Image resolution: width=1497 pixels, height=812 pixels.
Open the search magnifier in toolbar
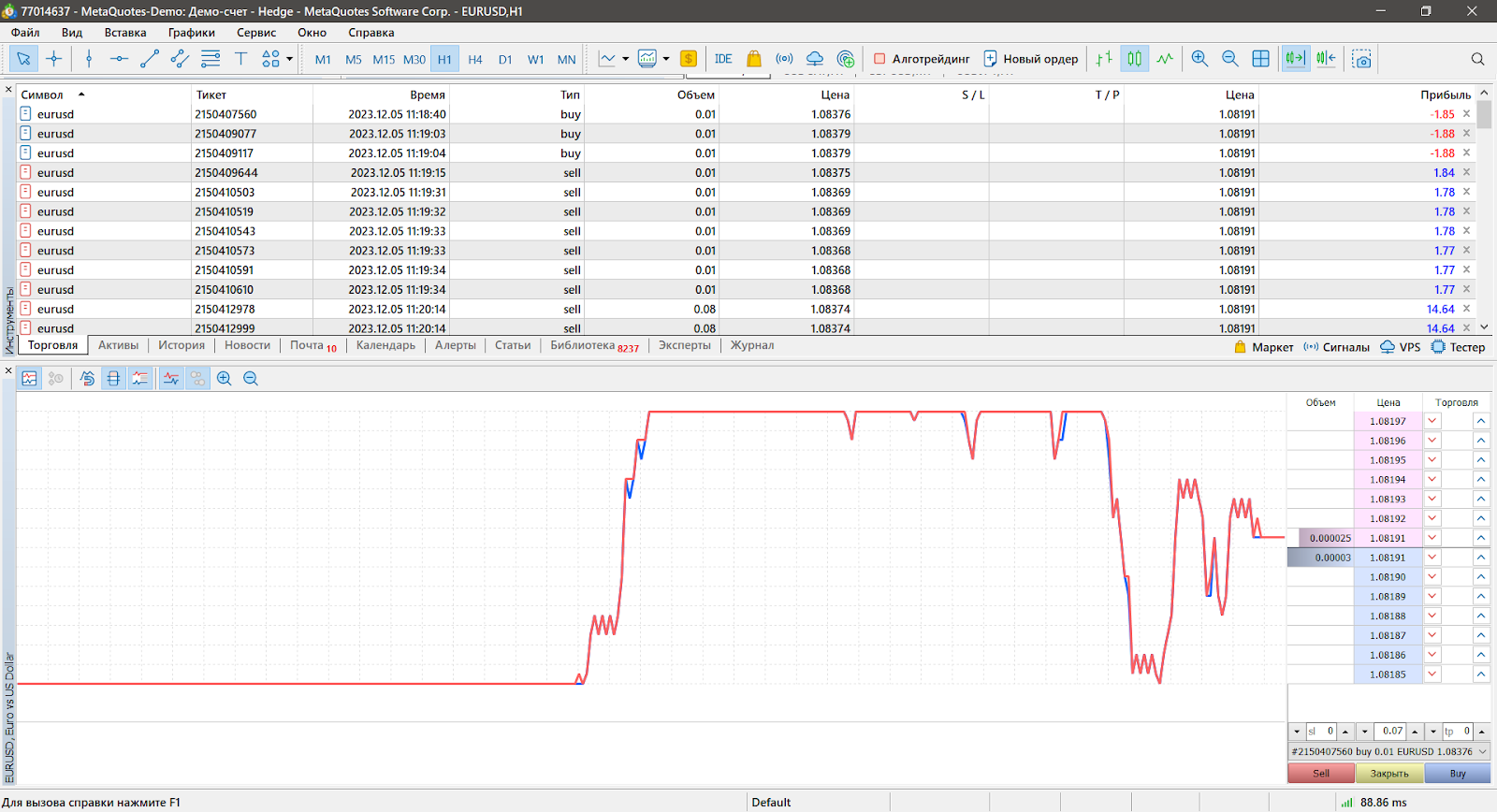point(1477,59)
